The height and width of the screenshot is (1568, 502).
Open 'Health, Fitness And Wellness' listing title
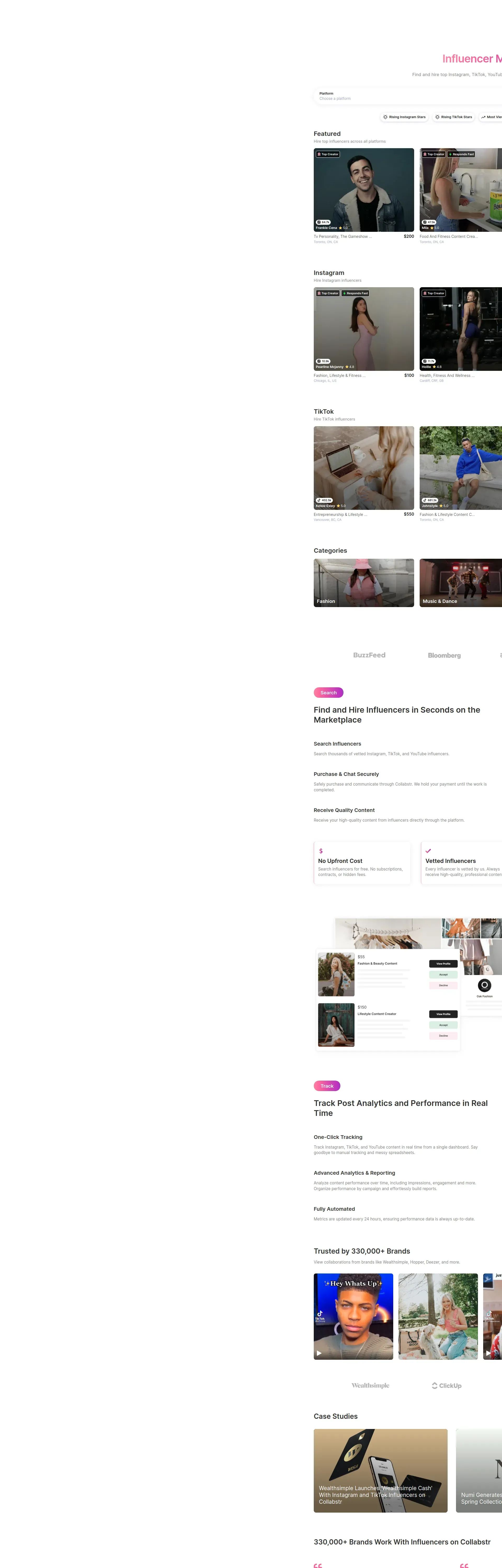[447, 376]
